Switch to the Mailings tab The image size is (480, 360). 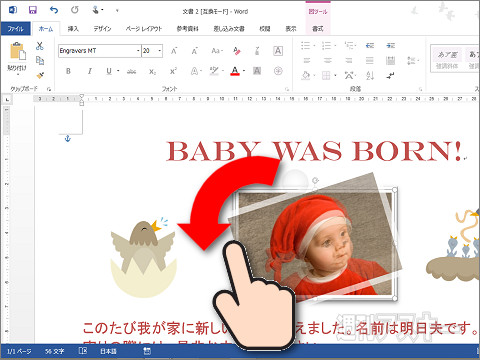point(229,29)
